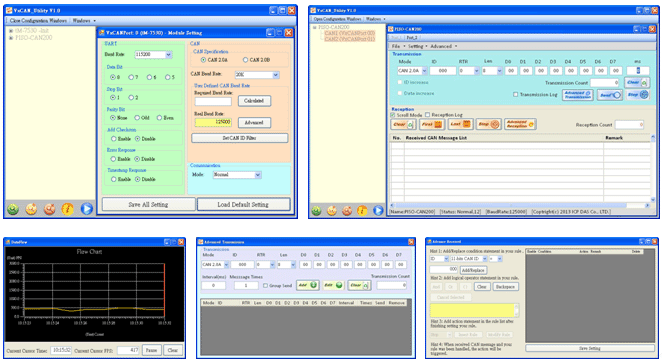
Task: Click the Advanced Transmission icon button
Action: (577, 95)
